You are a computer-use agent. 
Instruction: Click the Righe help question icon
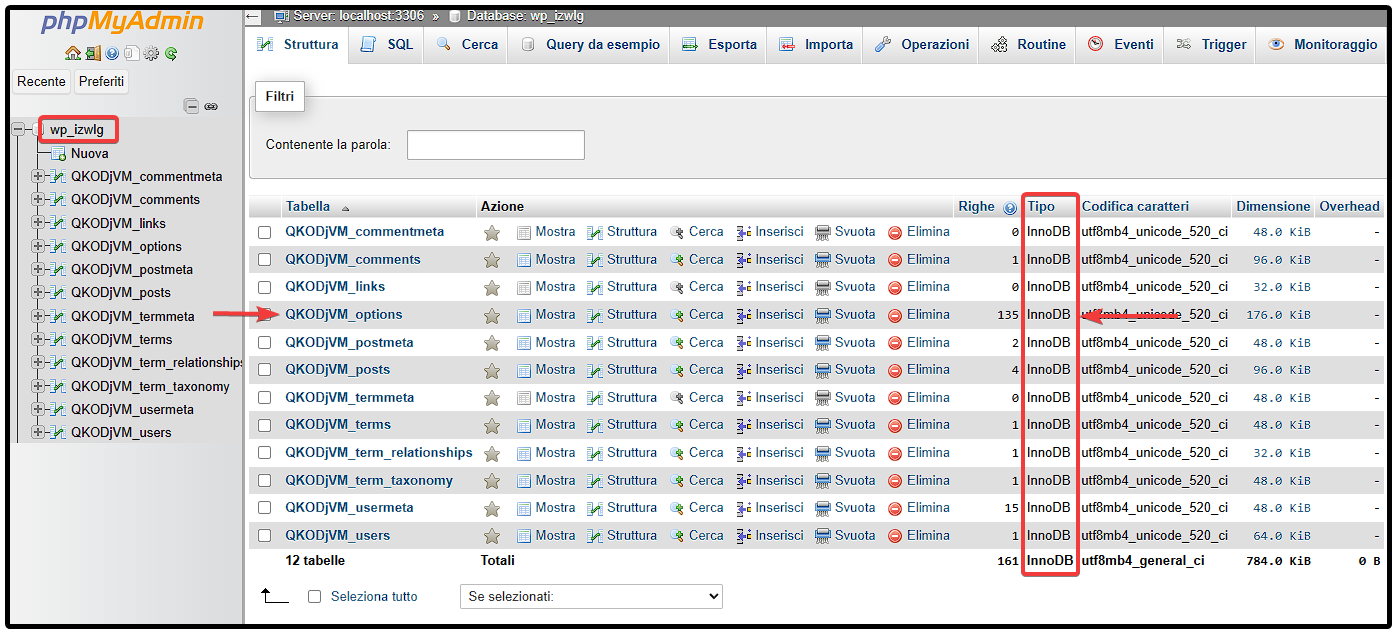pos(1009,207)
